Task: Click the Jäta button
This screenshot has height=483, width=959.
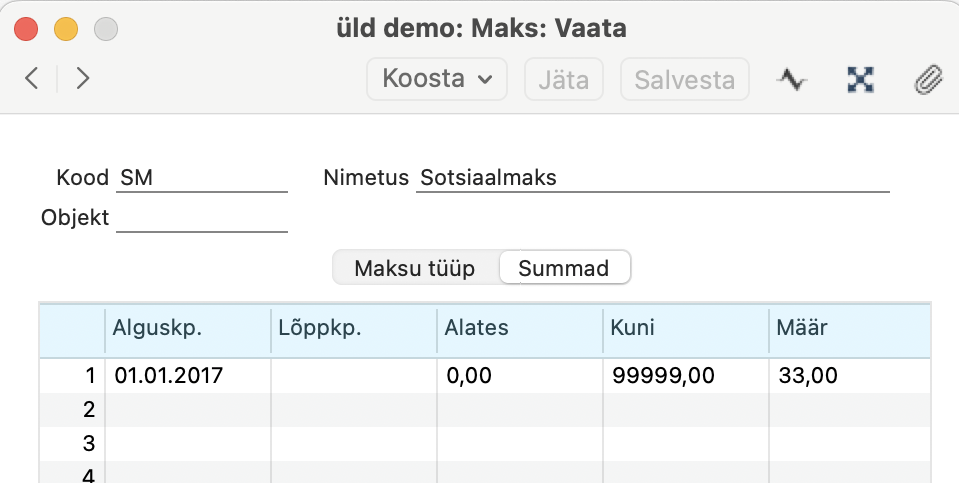Action: 564,79
